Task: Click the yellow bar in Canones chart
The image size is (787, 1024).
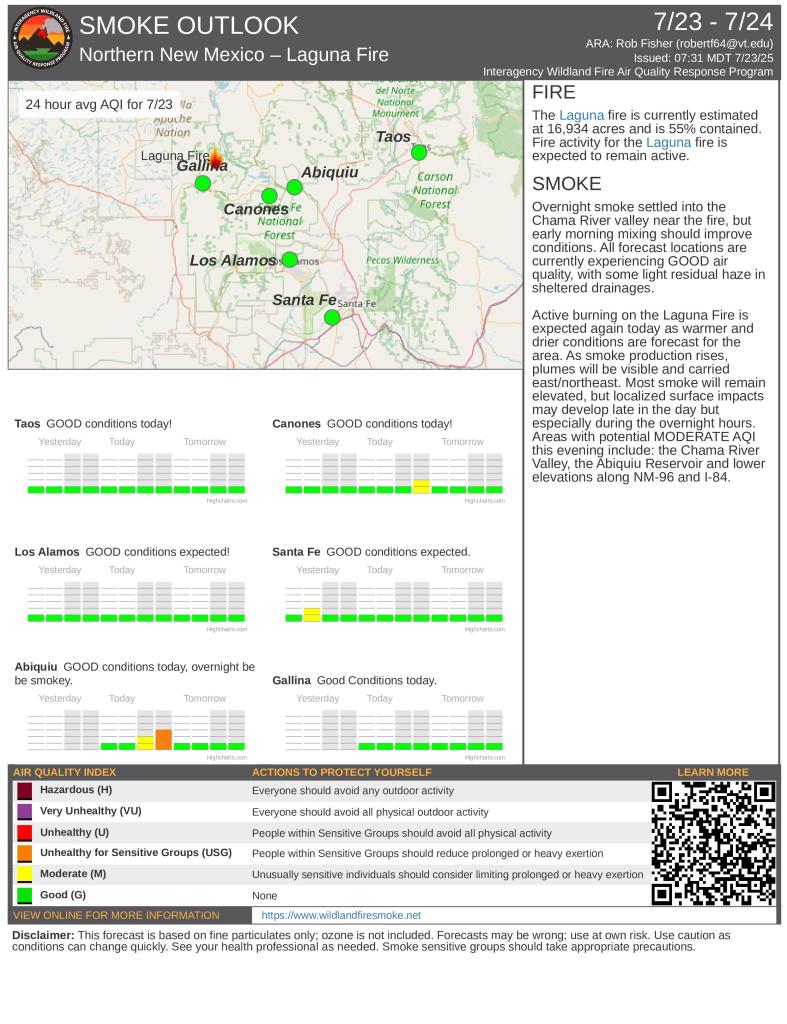Action: coord(422,486)
